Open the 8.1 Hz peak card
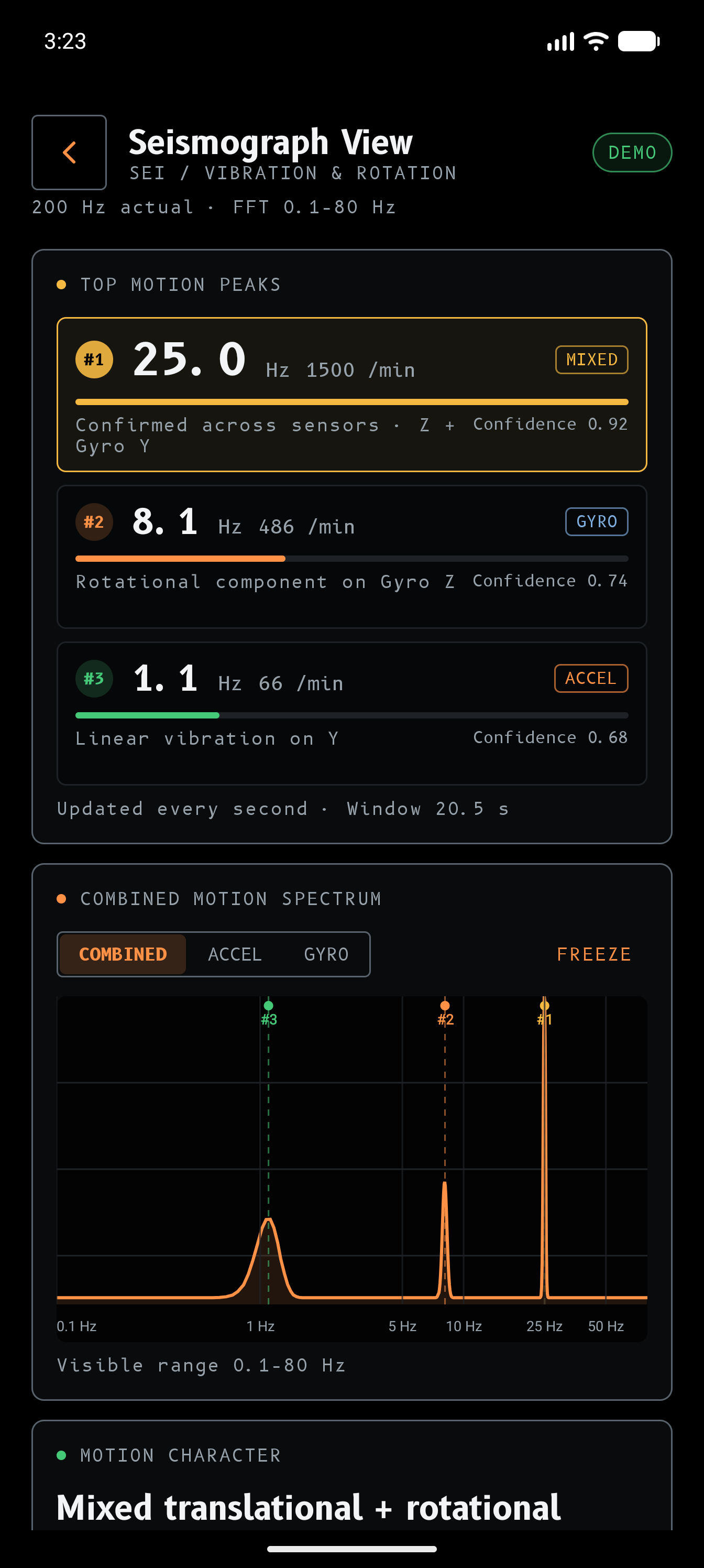 click(x=351, y=557)
